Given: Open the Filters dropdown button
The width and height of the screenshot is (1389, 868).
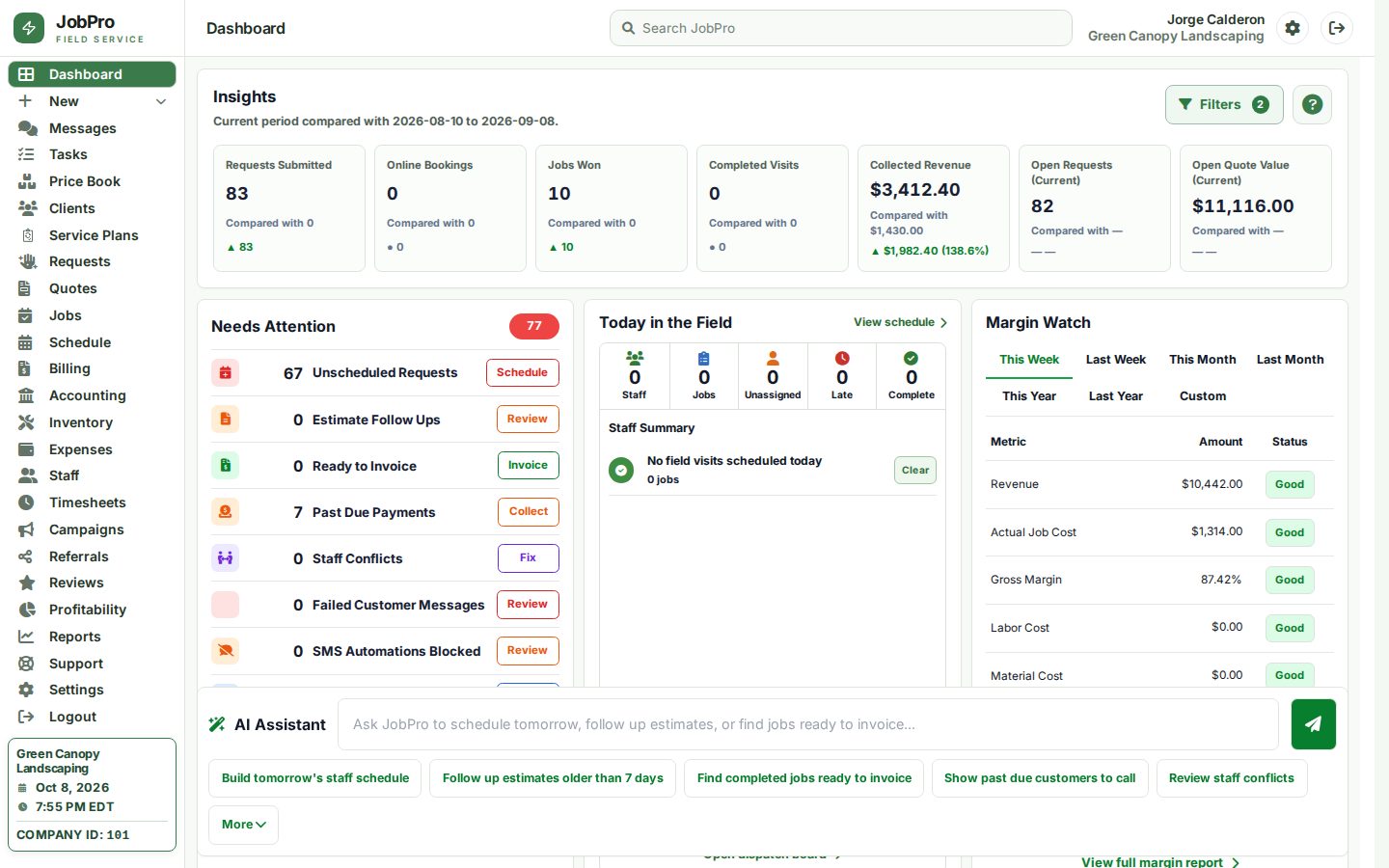Looking at the screenshot, I should point(1224,104).
